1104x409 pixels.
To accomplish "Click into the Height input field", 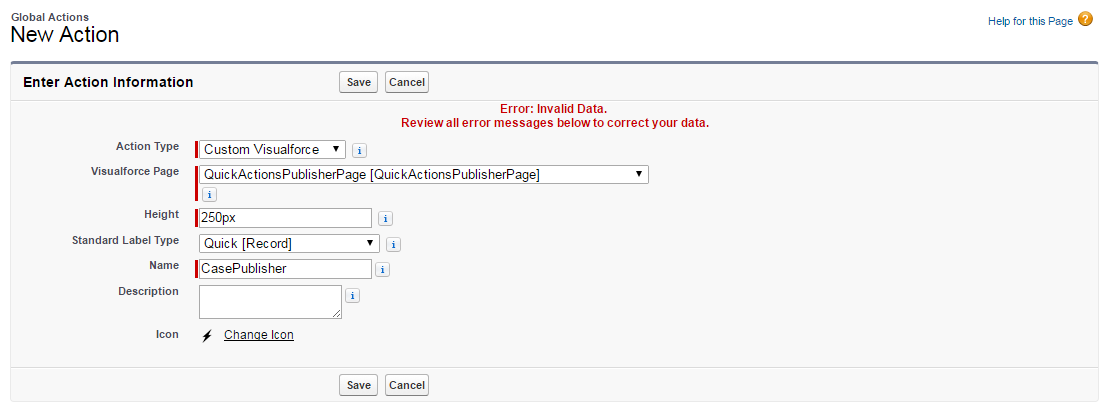I will (285, 218).
